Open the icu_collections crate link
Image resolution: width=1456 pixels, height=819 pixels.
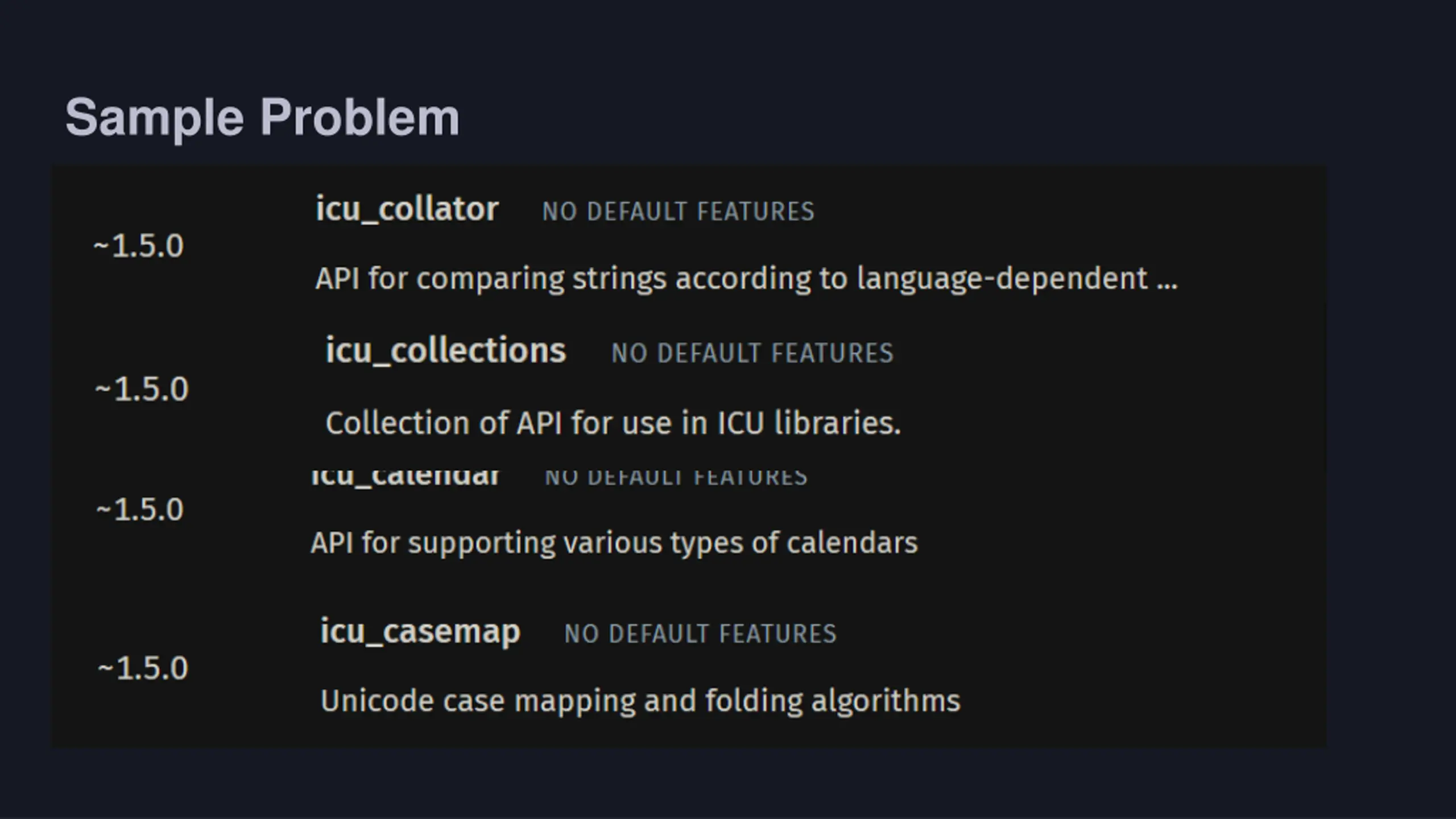[446, 350]
